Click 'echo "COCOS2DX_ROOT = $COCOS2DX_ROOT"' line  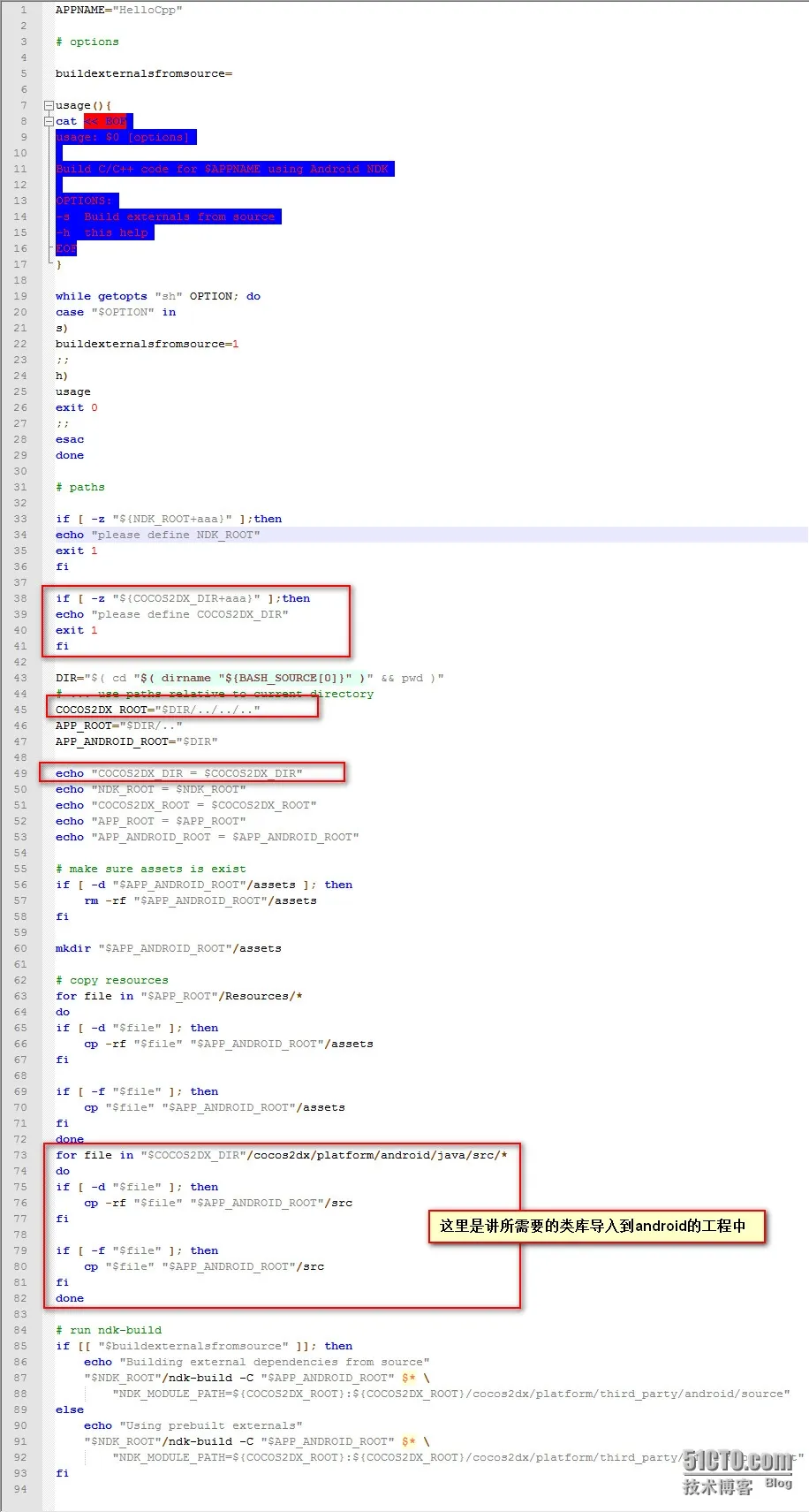[186, 806]
